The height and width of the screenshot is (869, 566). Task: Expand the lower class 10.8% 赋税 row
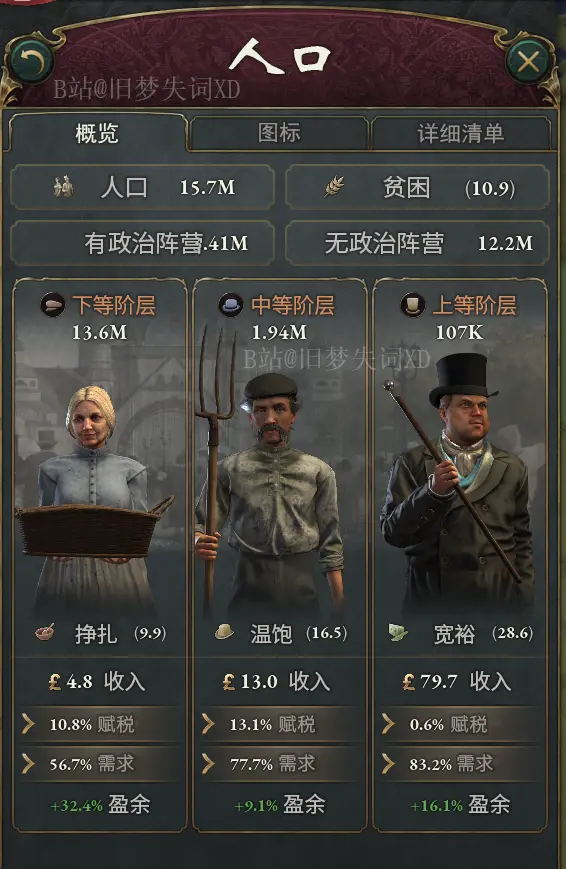(x=100, y=724)
